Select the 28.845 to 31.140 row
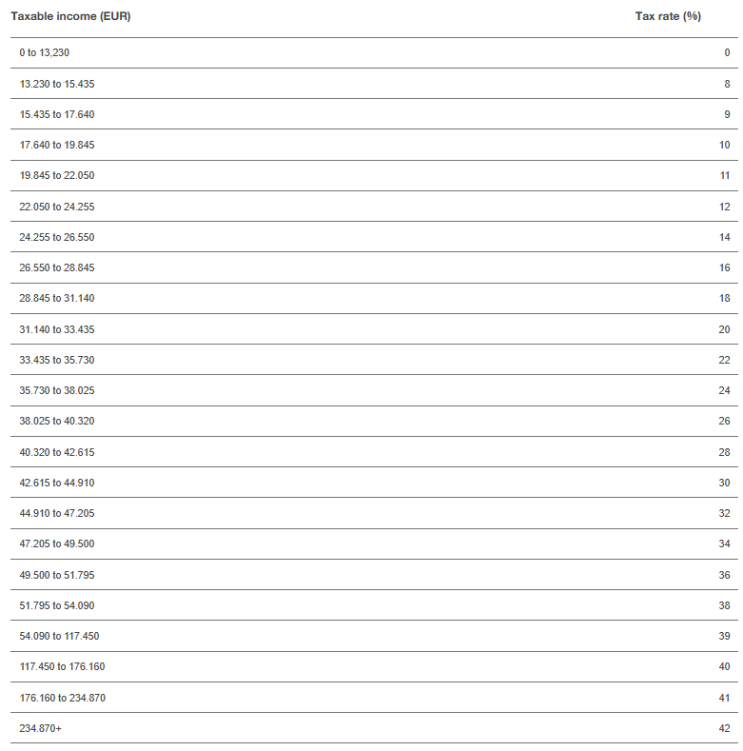 (374, 298)
